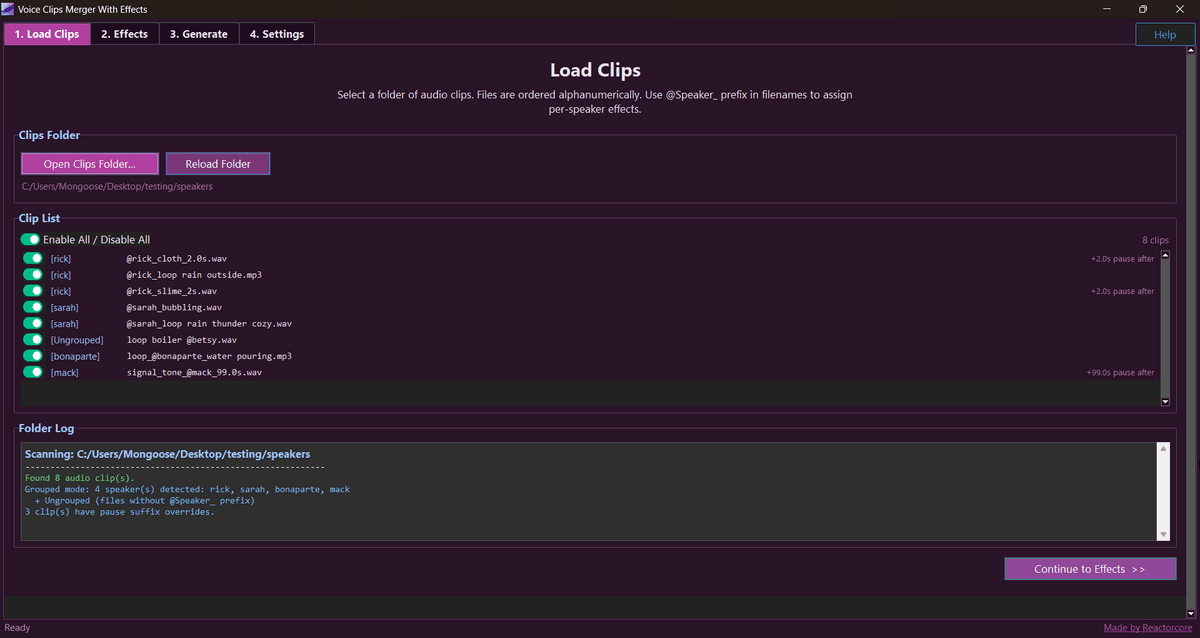
Task: Select the loop boiler @betsy.wav filename
Action: click(x=182, y=340)
